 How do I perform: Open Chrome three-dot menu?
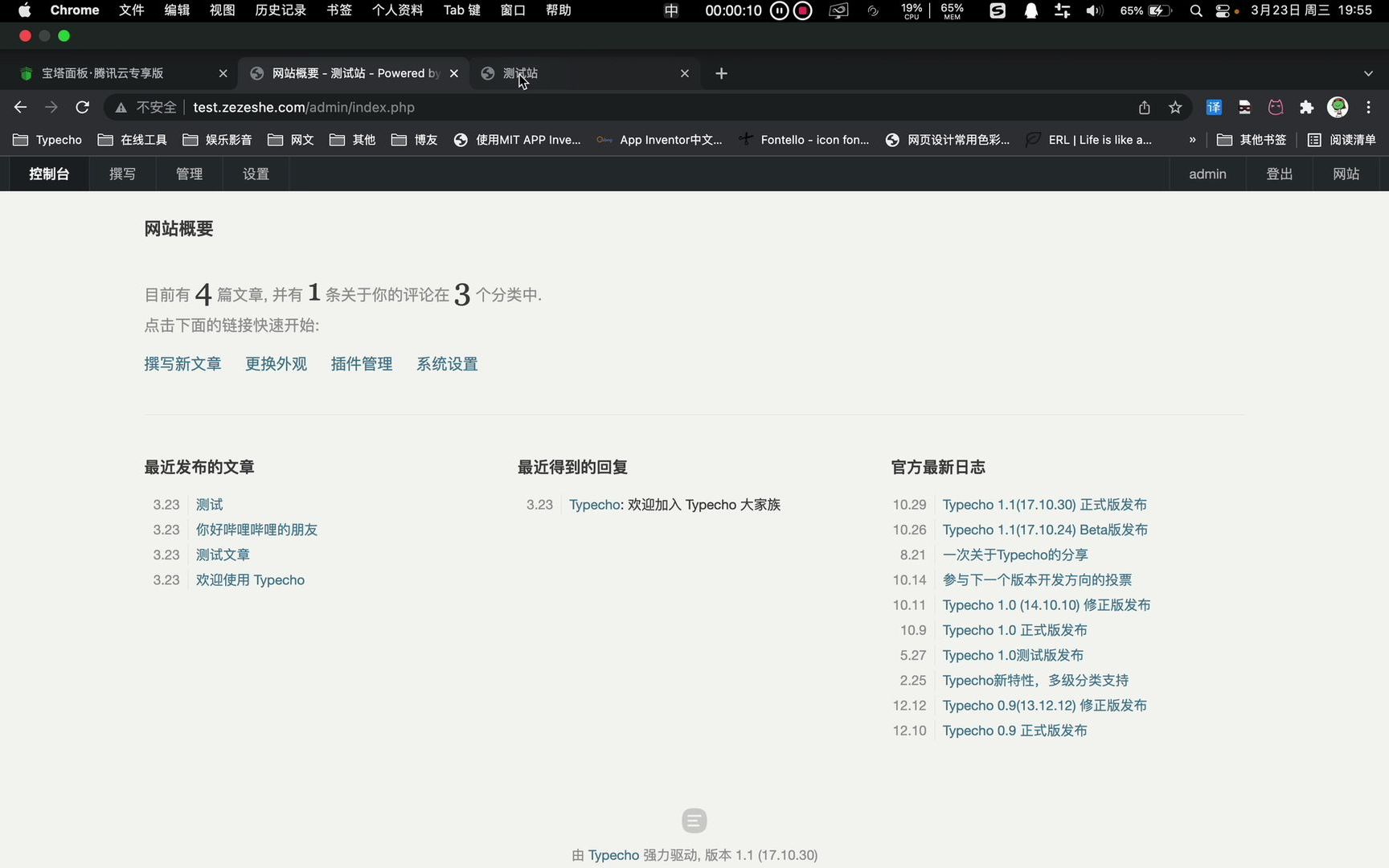pos(1369,107)
